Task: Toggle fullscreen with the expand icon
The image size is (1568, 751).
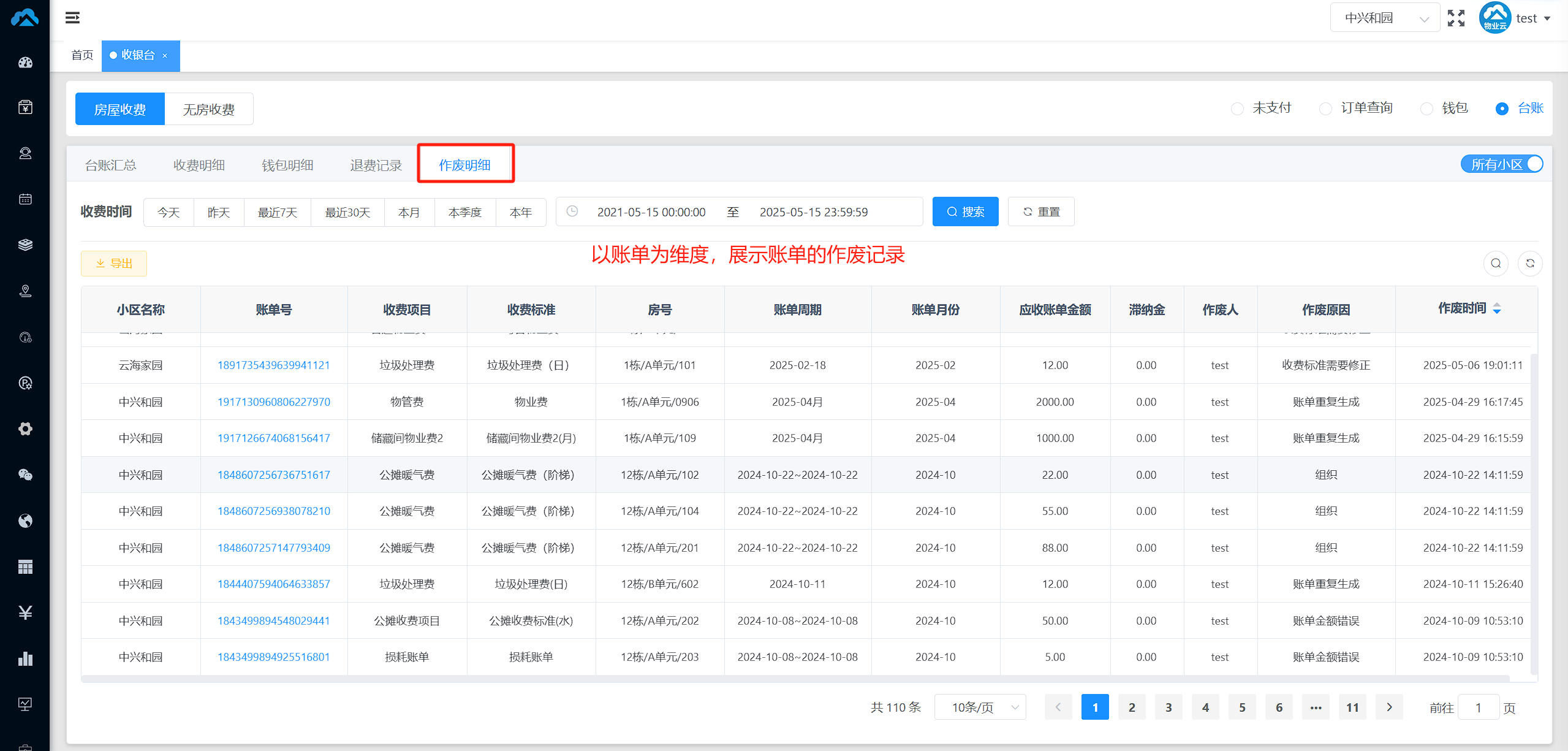Action: [x=1456, y=18]
